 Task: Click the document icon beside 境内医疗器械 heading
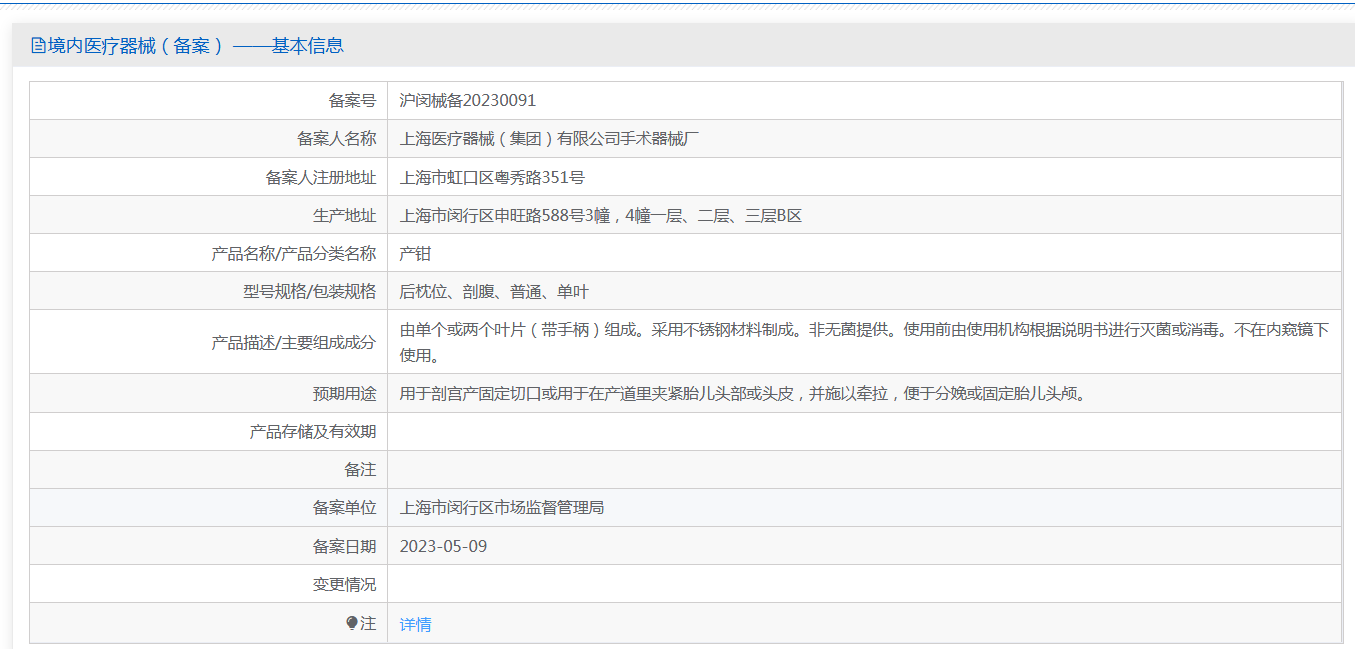tap(38, 46)
